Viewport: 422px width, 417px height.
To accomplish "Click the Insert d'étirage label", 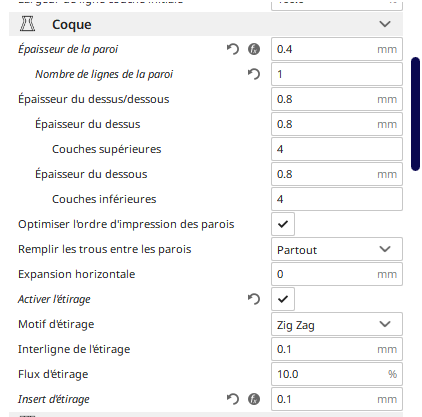I will [x=54, y=399].
